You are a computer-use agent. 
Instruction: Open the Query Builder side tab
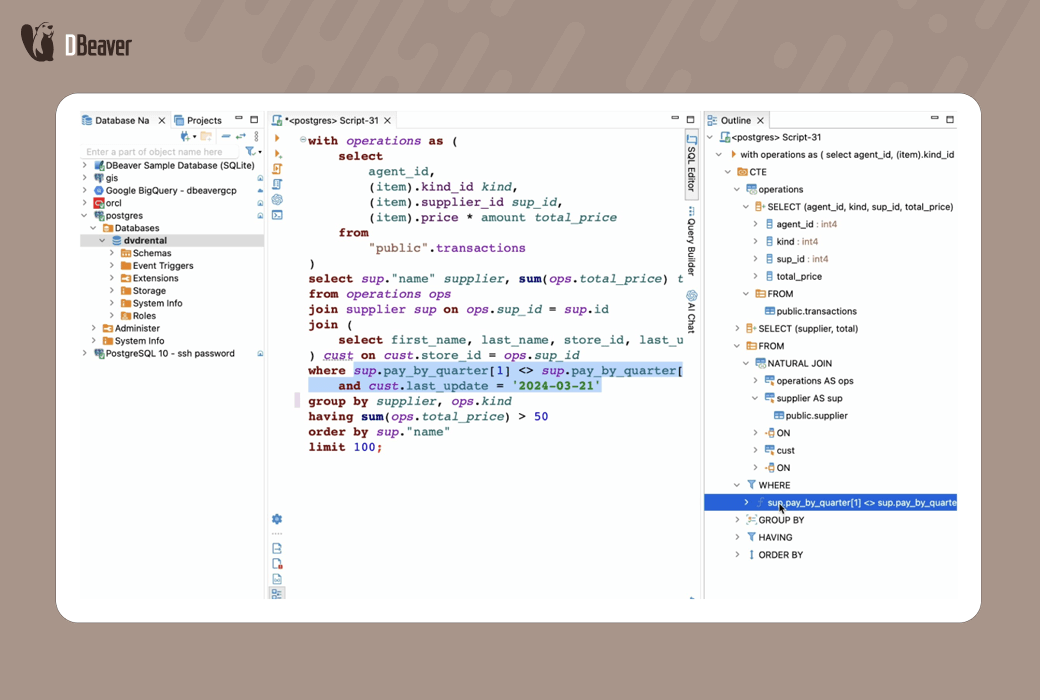coord(691,240)
